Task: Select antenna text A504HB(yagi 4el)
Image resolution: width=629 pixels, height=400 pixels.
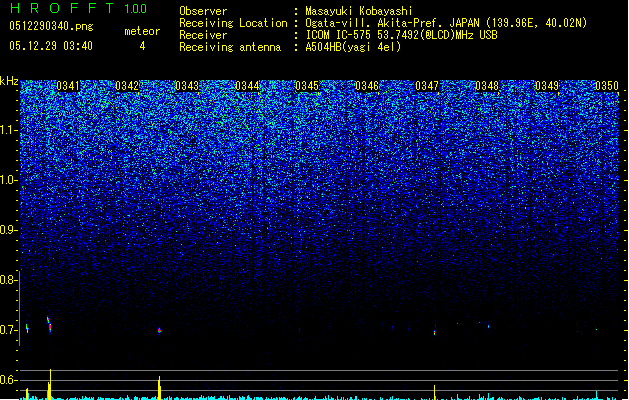Action: (x=353, y=47)
